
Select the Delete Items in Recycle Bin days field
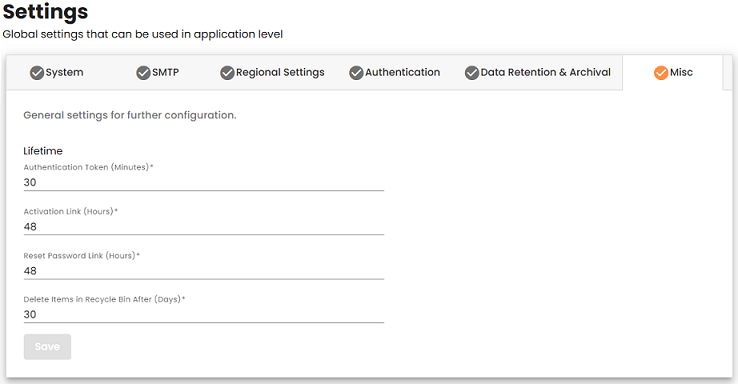204,314
